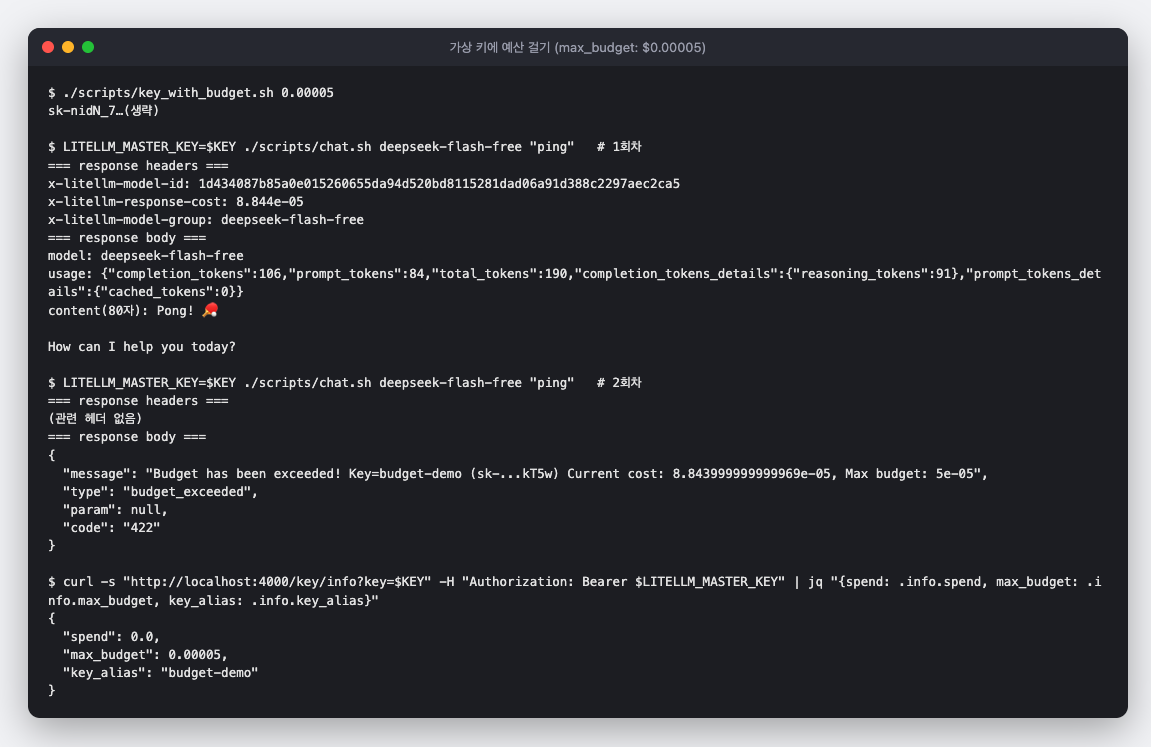This screenshot has width=1151, height=747.
Task: Click the window title mentioning max_budget $0.00005
Action: (x=577, y=48)
